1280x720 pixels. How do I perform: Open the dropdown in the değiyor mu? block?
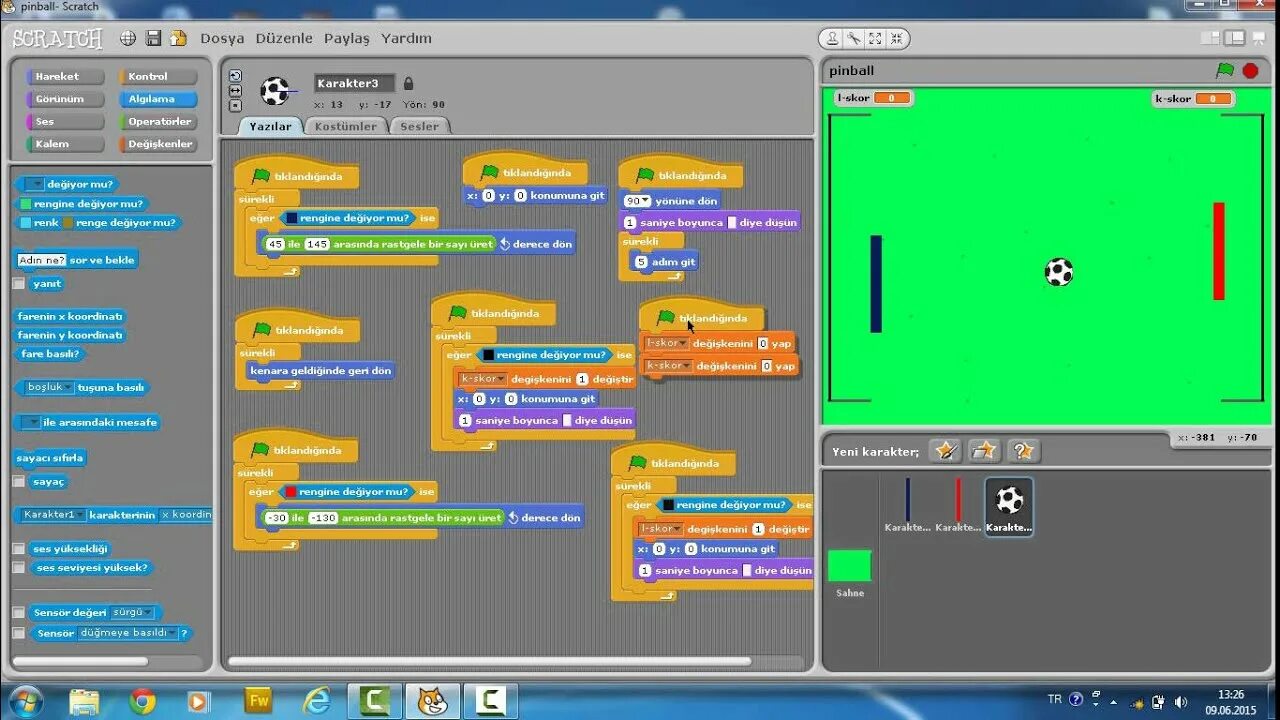tap(34, 184)
